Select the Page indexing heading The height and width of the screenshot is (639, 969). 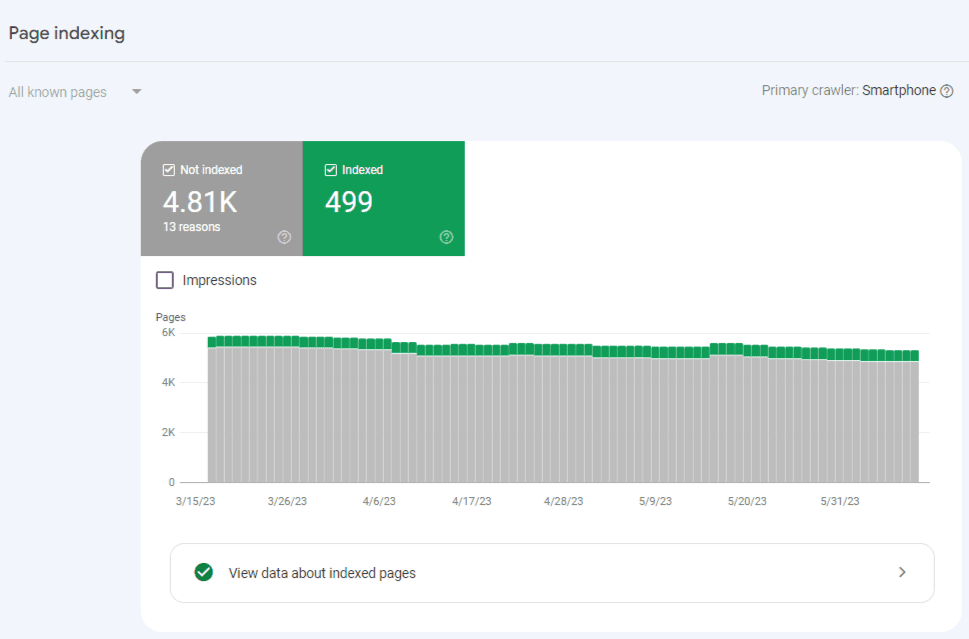[66, 33]
